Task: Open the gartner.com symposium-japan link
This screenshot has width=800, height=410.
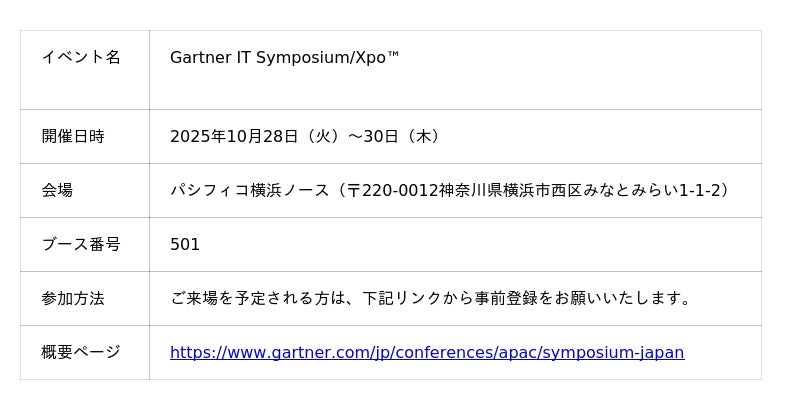Action: [427, 352]
